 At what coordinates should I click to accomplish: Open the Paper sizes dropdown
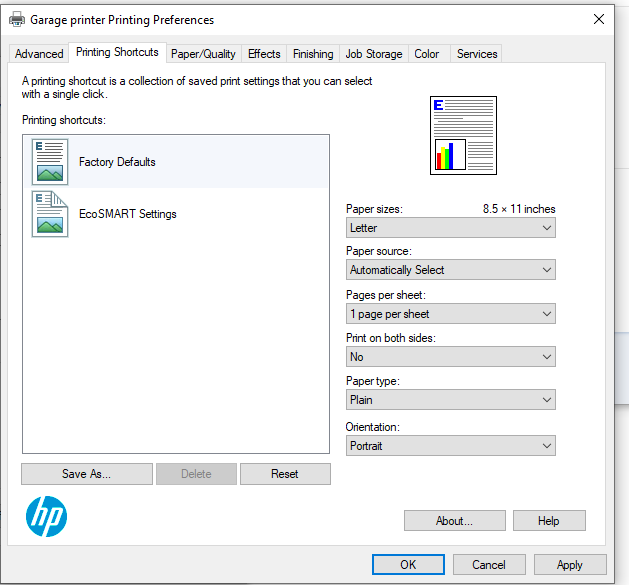pyautogui.click(x=450, y=228)
